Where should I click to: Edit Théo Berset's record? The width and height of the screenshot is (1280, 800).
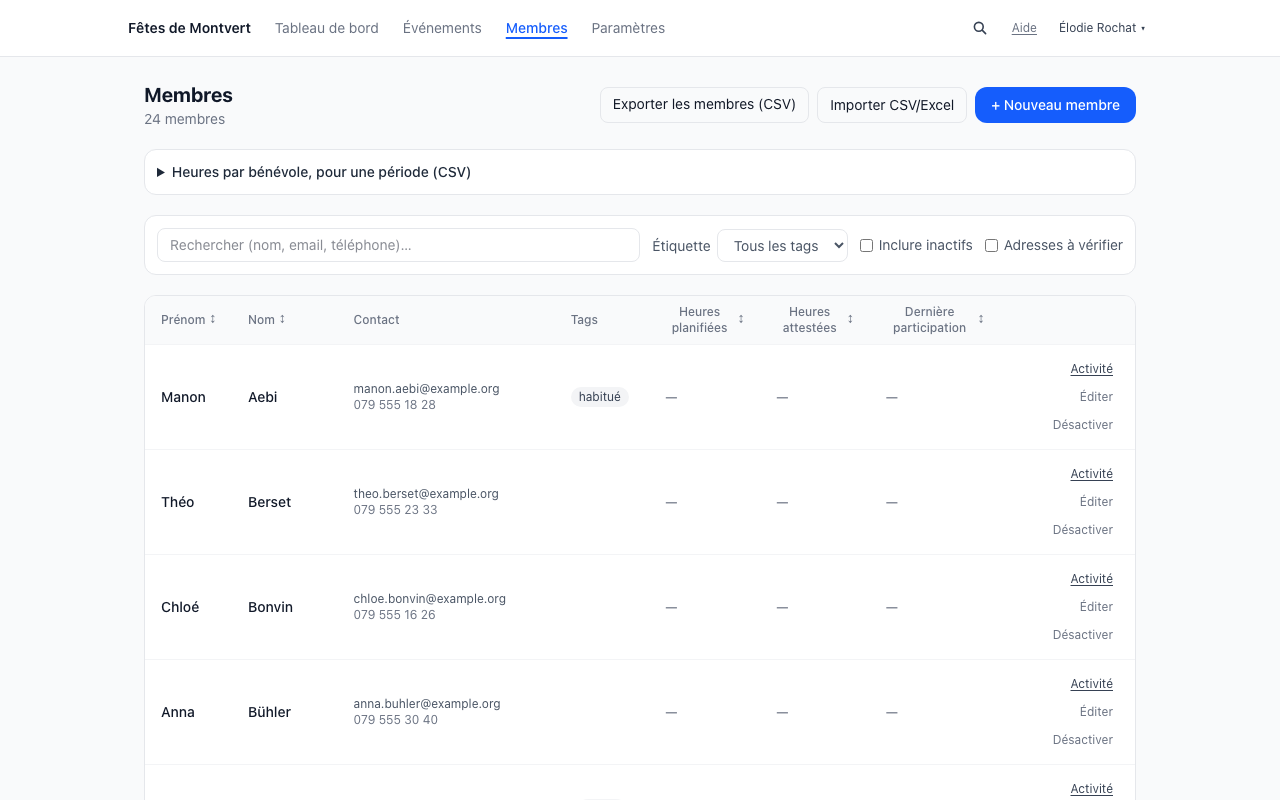coord(1096,502)
